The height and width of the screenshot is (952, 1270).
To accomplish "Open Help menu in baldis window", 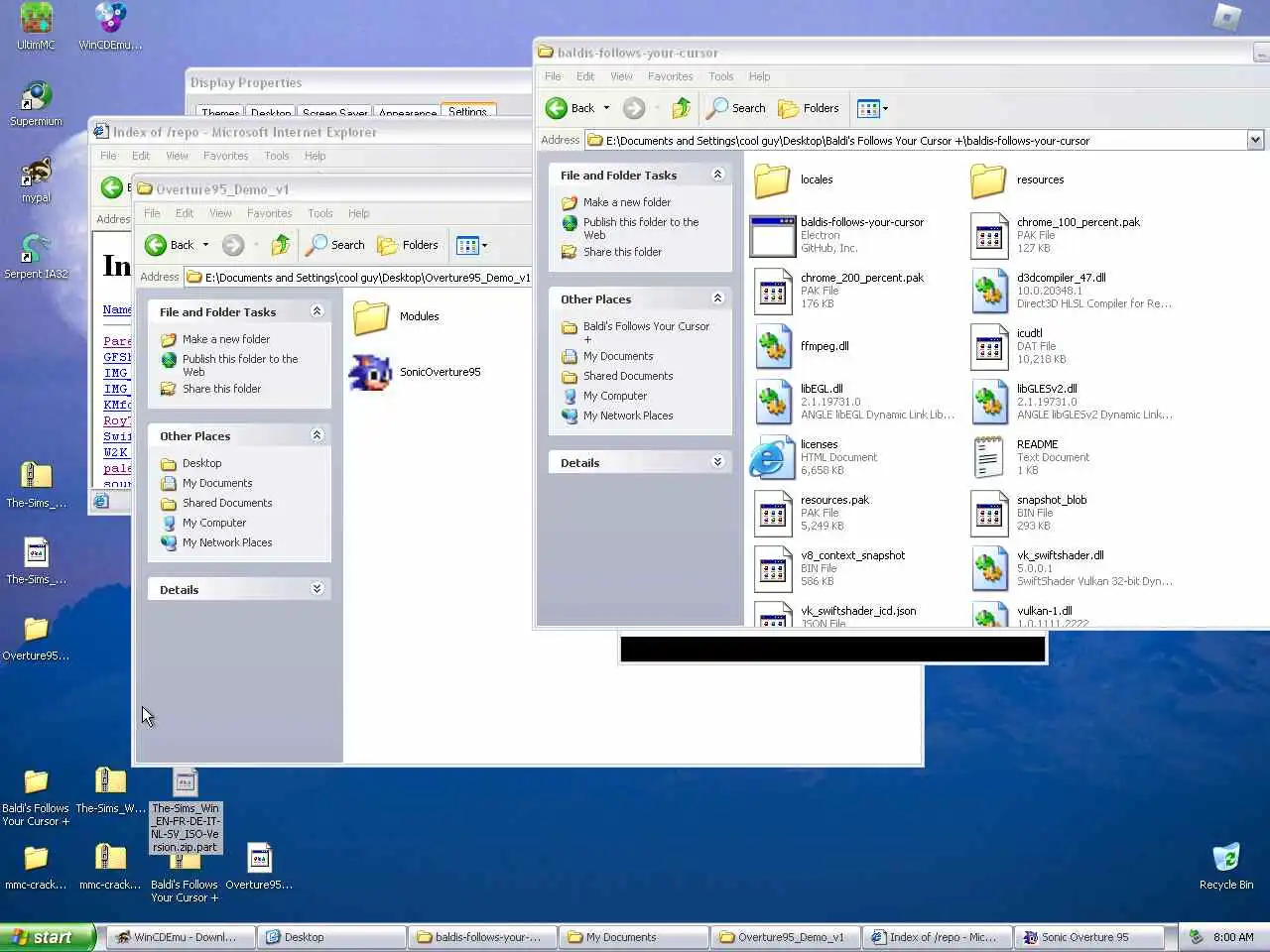I will point(759,76).
